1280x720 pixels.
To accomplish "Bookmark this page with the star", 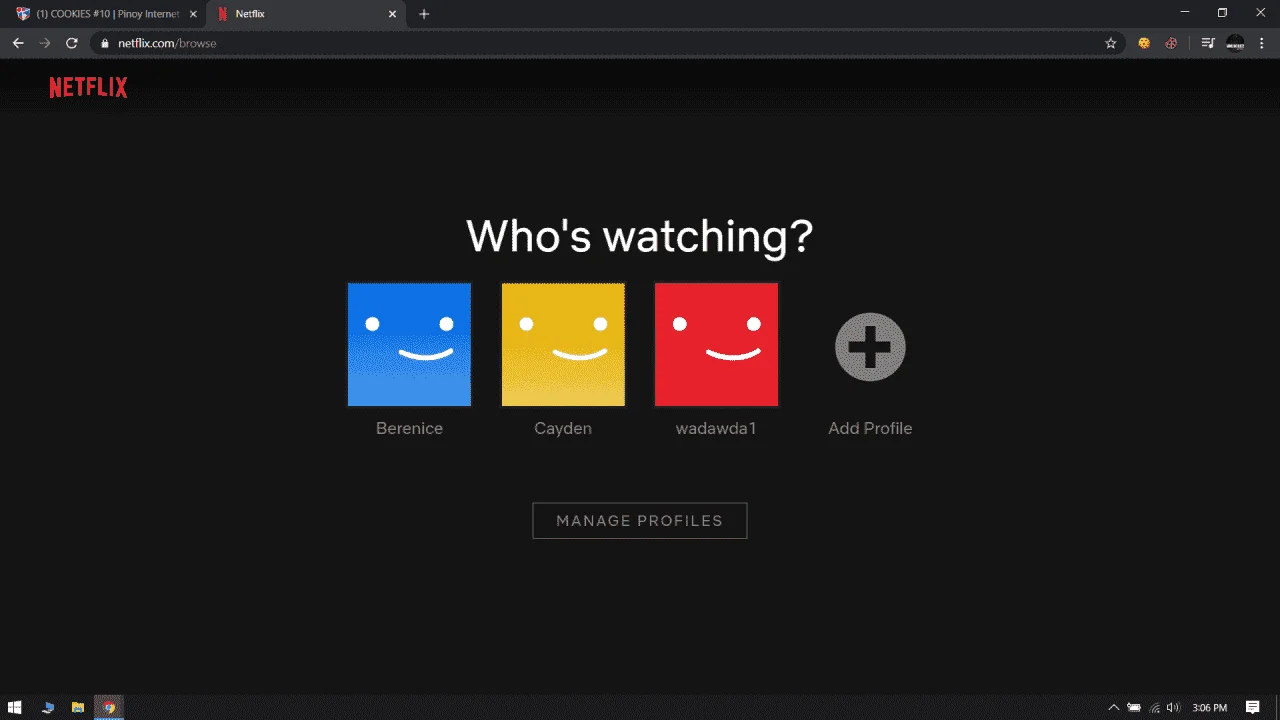I will coord(1110,43).
